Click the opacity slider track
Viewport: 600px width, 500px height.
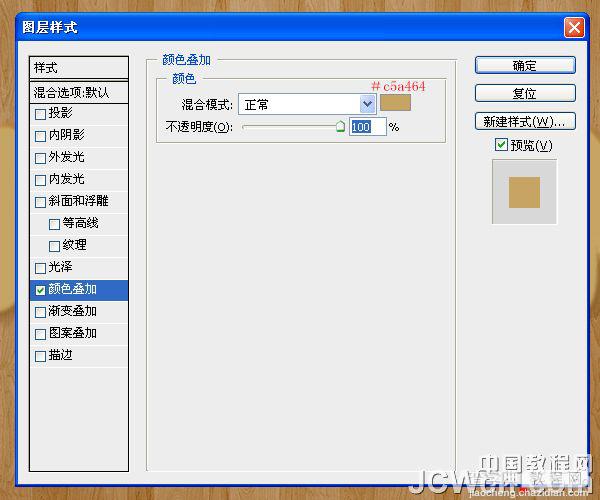(291, 127)
